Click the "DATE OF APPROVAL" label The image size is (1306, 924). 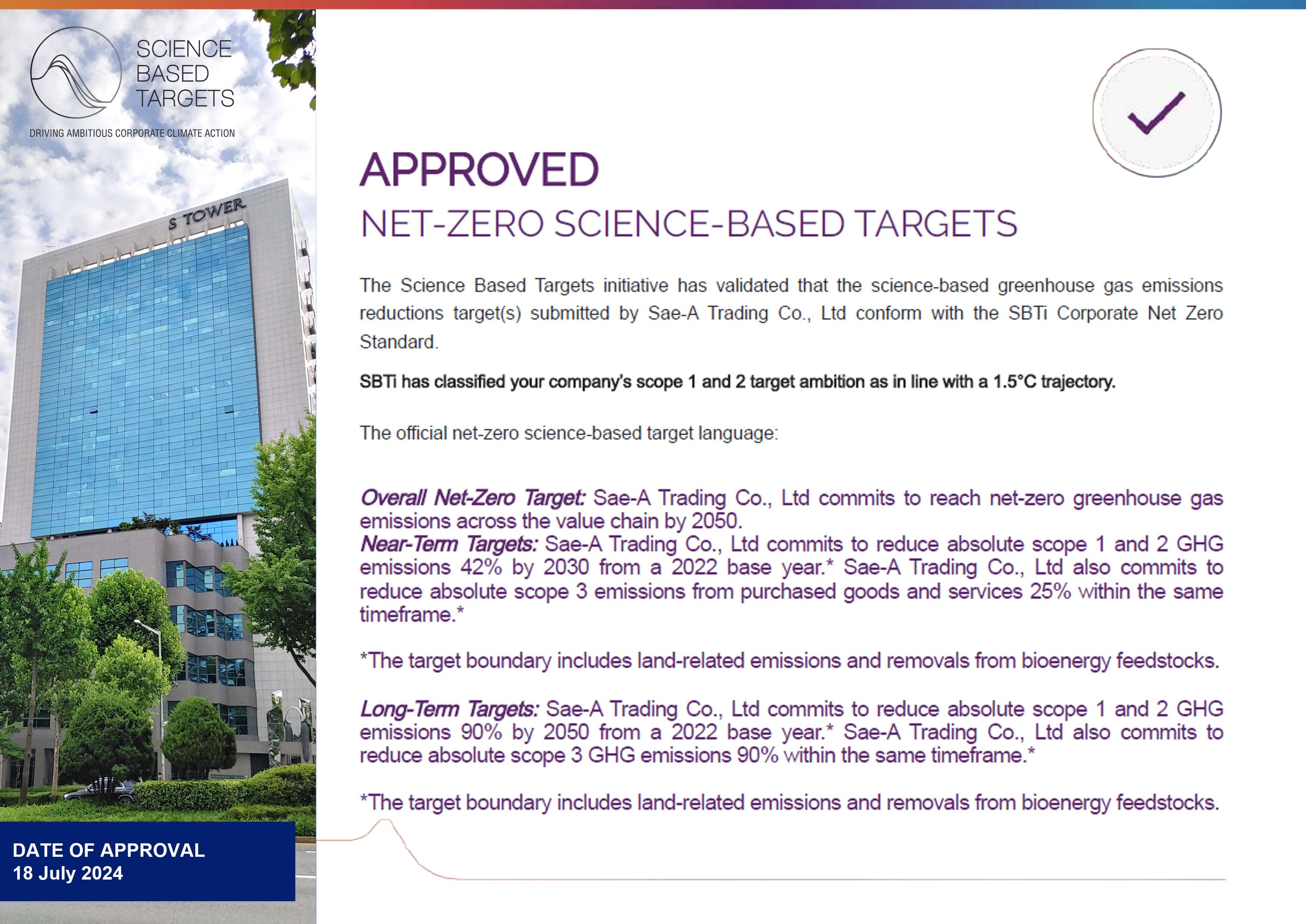(x=109, y=850)
